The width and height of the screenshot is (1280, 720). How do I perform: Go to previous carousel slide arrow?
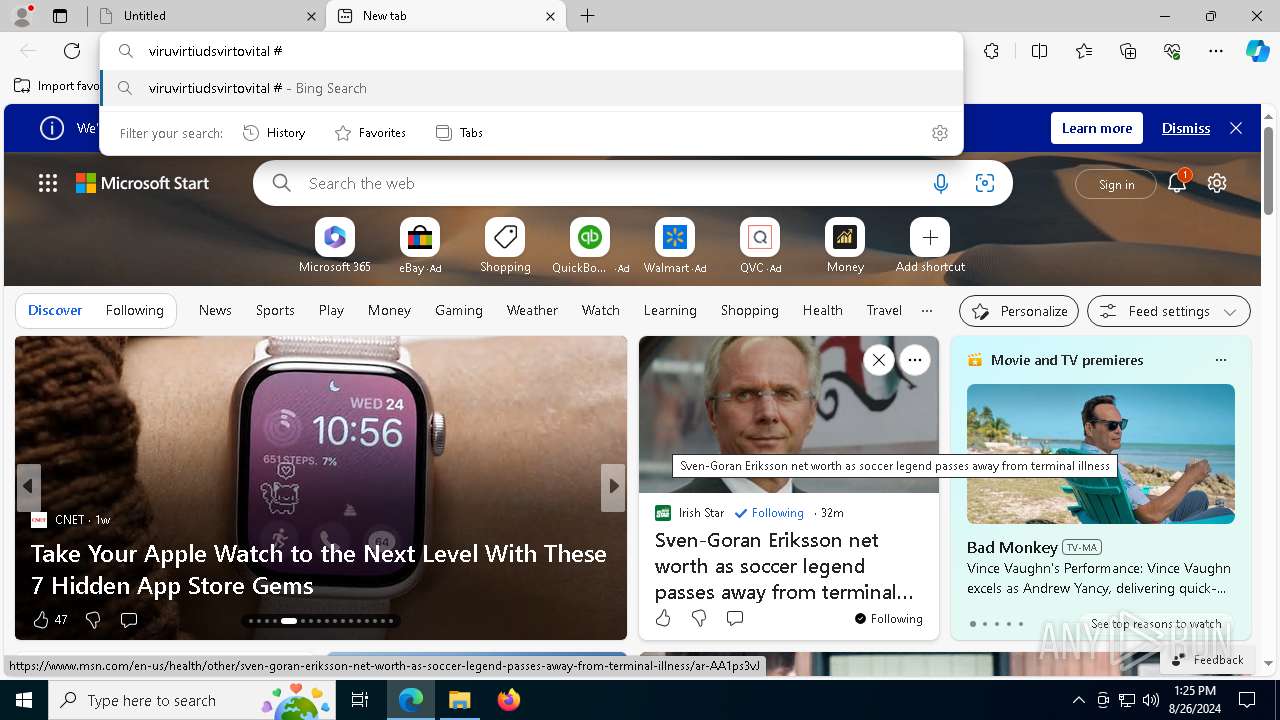[28, 487]
